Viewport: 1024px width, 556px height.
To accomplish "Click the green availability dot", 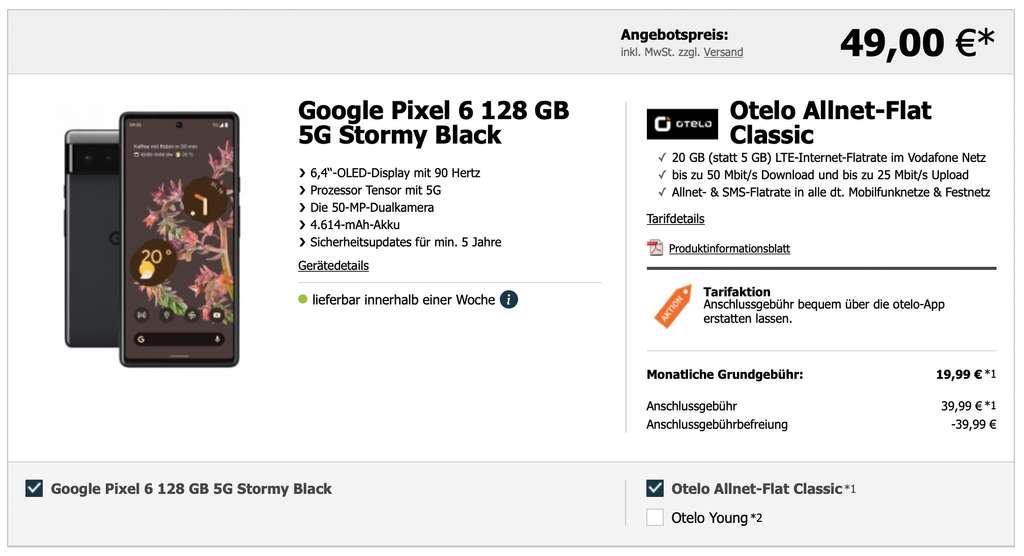I will click(x=303, y=299).
